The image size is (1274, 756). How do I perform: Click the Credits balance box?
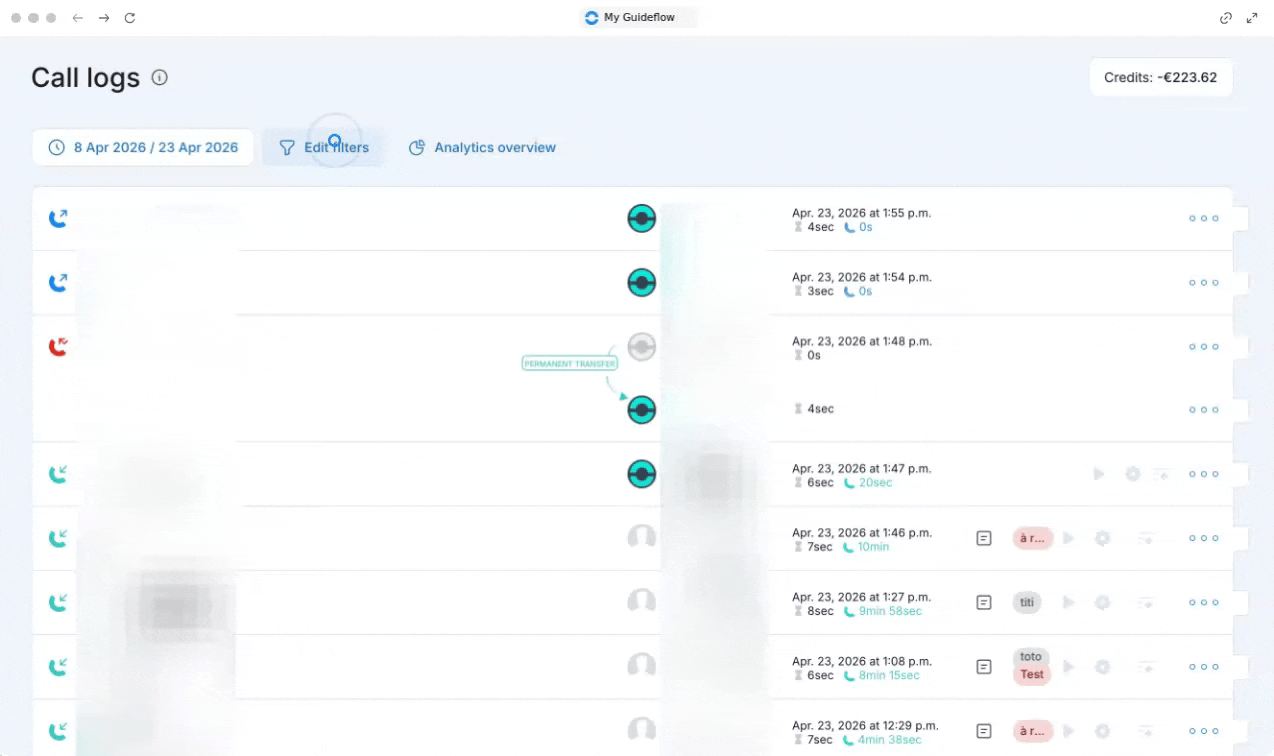point(1160,77)
